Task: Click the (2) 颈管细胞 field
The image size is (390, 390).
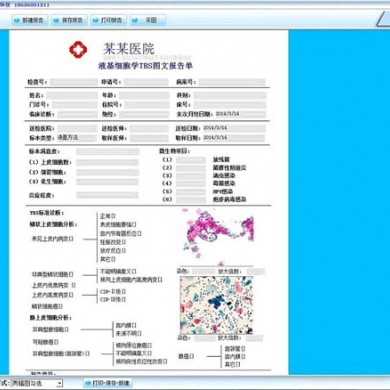Action: coord(107,172)
